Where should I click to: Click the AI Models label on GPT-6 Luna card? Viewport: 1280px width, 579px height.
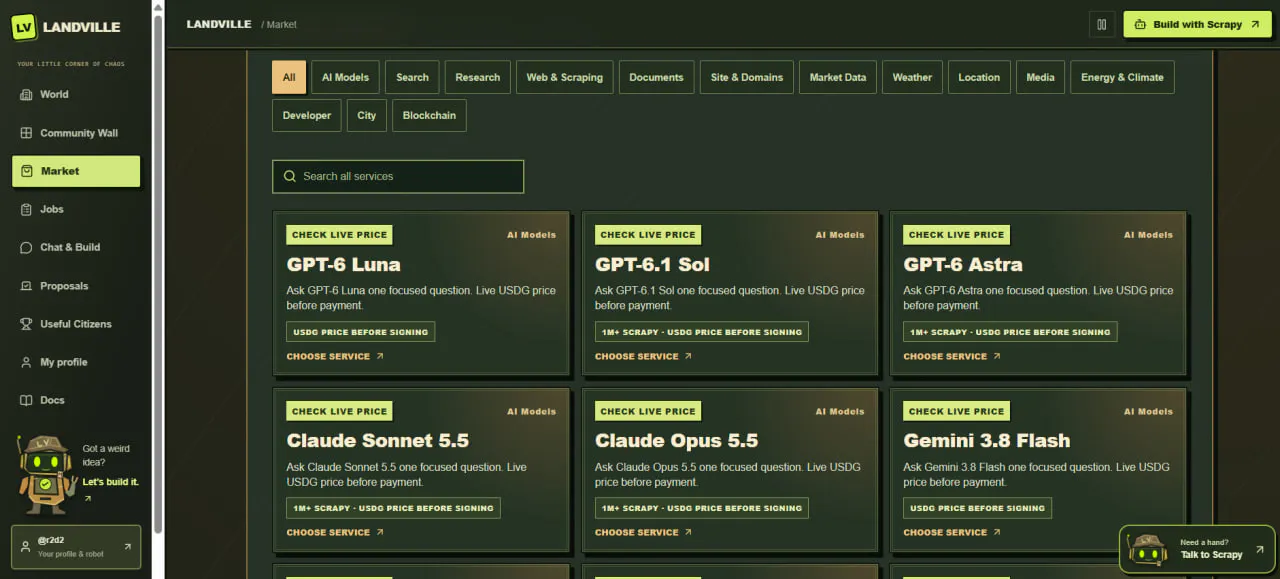coord(531,235)
